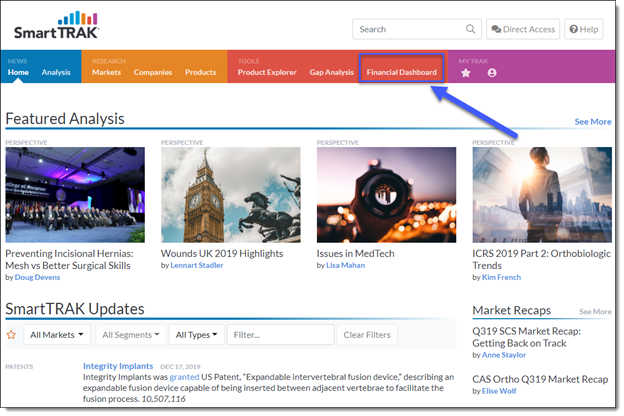Open Q319 SCS Market Recap article

point(526,337)
